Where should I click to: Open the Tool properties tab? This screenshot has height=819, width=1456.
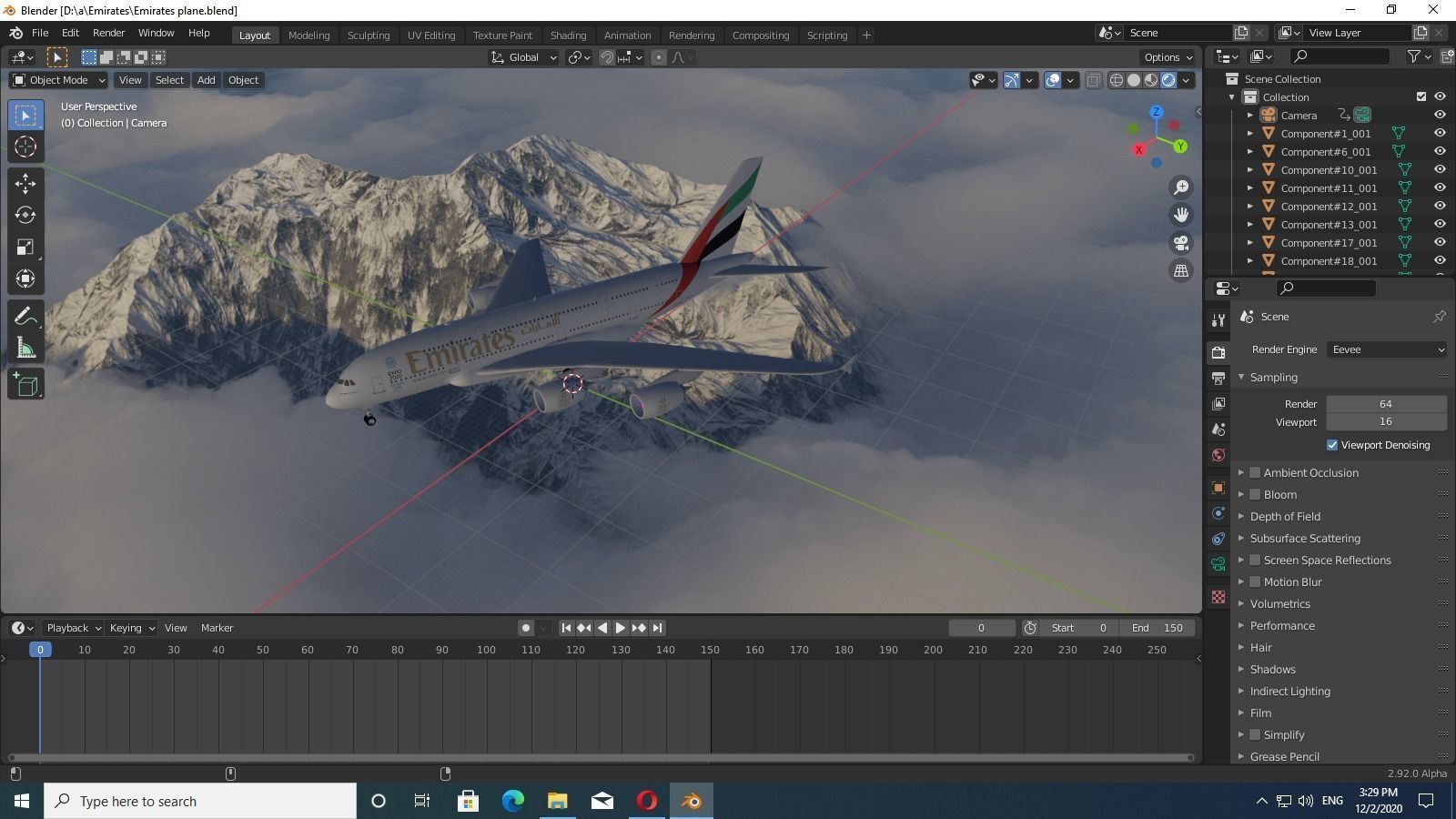tap(1218, 320)
